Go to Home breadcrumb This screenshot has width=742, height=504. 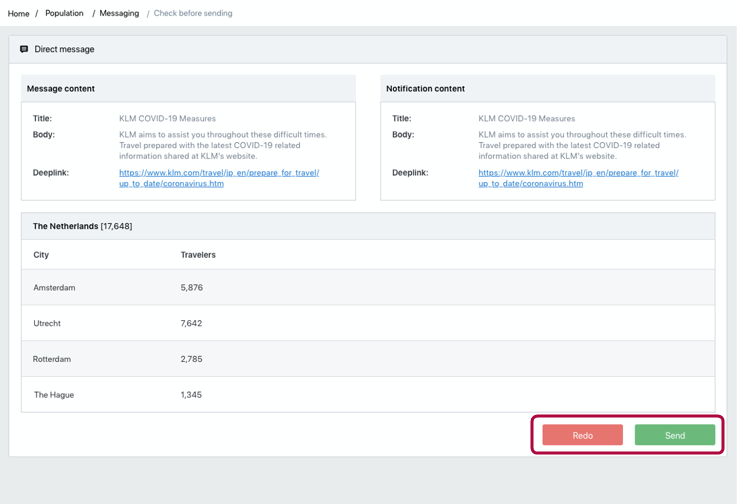[x=18, y=14]
